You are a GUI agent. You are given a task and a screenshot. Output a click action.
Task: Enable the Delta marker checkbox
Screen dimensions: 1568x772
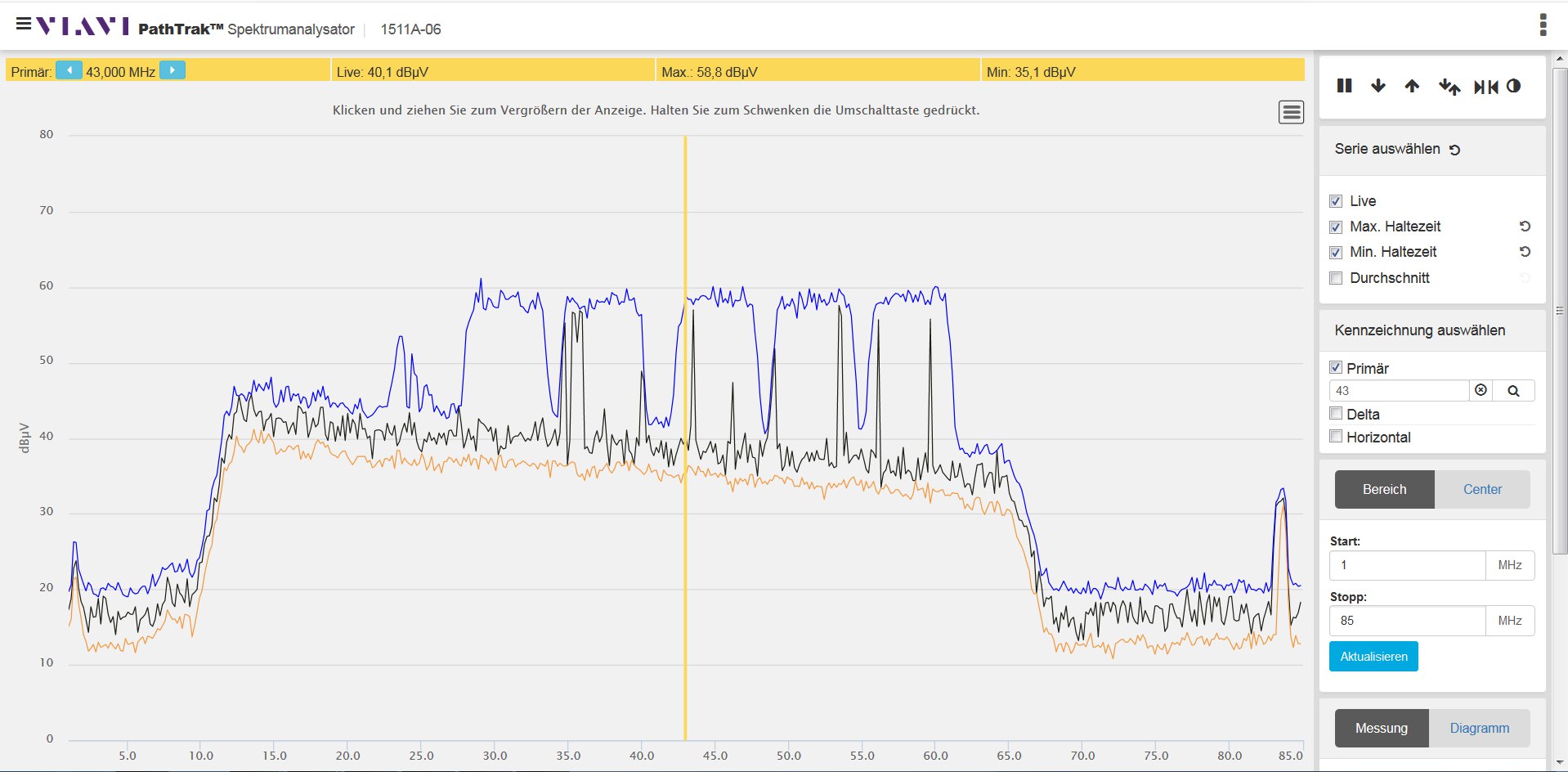[1336, 414]
